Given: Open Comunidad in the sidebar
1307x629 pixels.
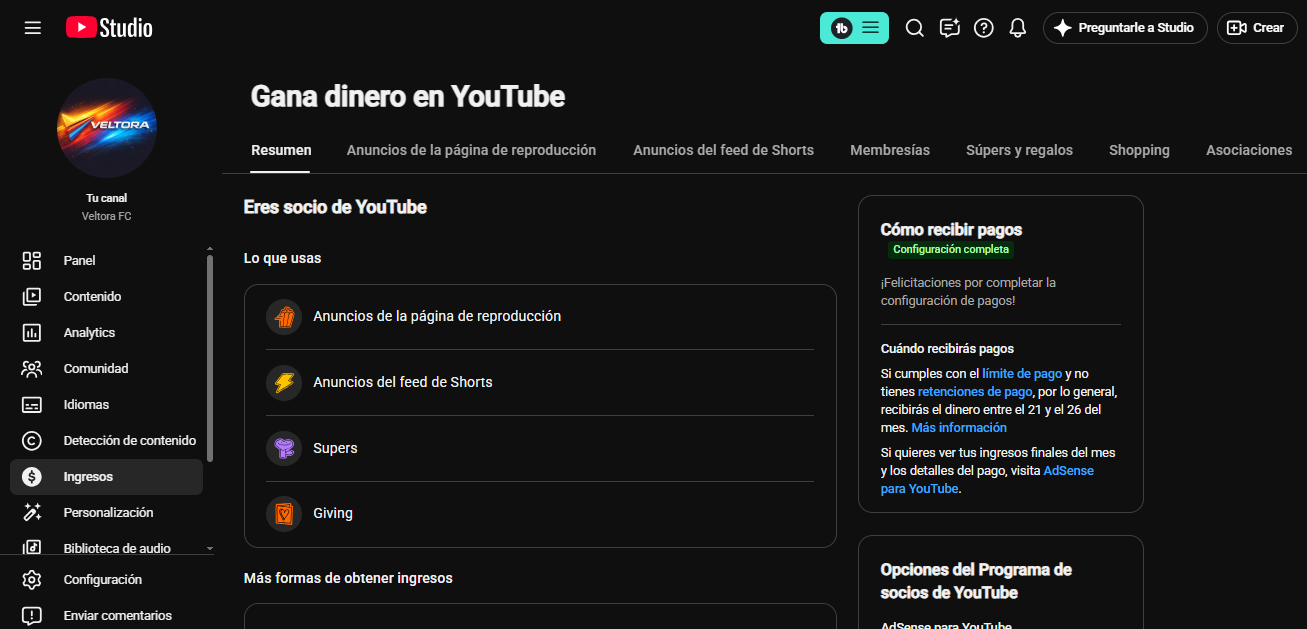Looking at the screenshot, I should click(106, 369).
